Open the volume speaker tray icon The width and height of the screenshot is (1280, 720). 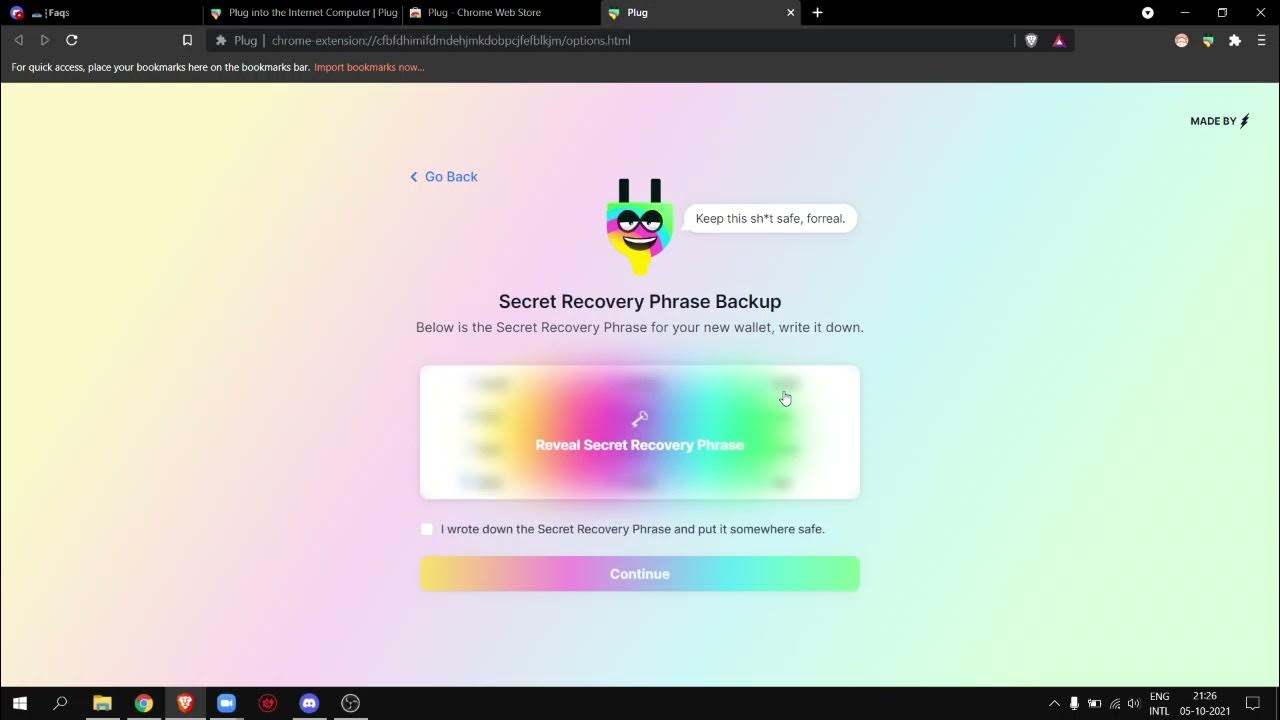coord(1133,703)
